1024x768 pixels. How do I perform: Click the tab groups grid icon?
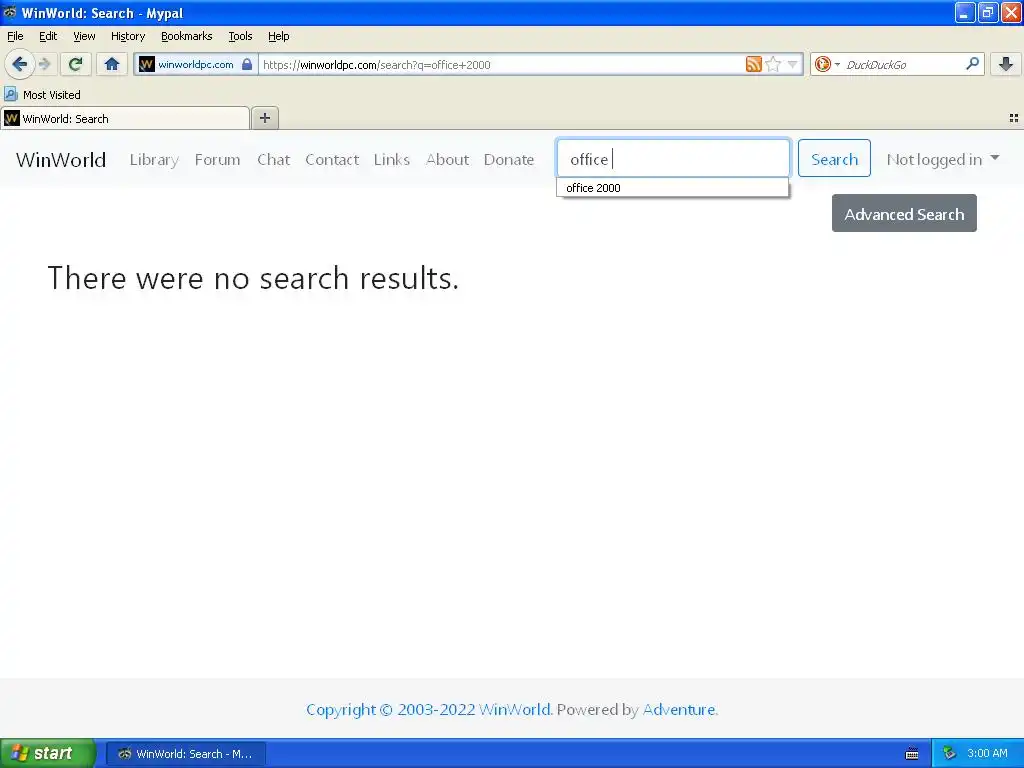coord(1014,118)
